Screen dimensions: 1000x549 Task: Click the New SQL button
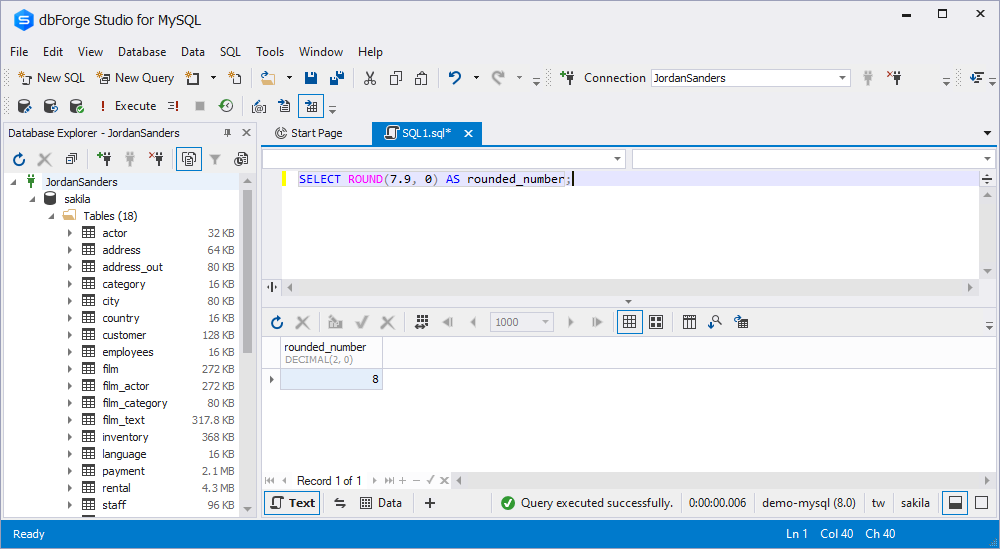(52, 78)
